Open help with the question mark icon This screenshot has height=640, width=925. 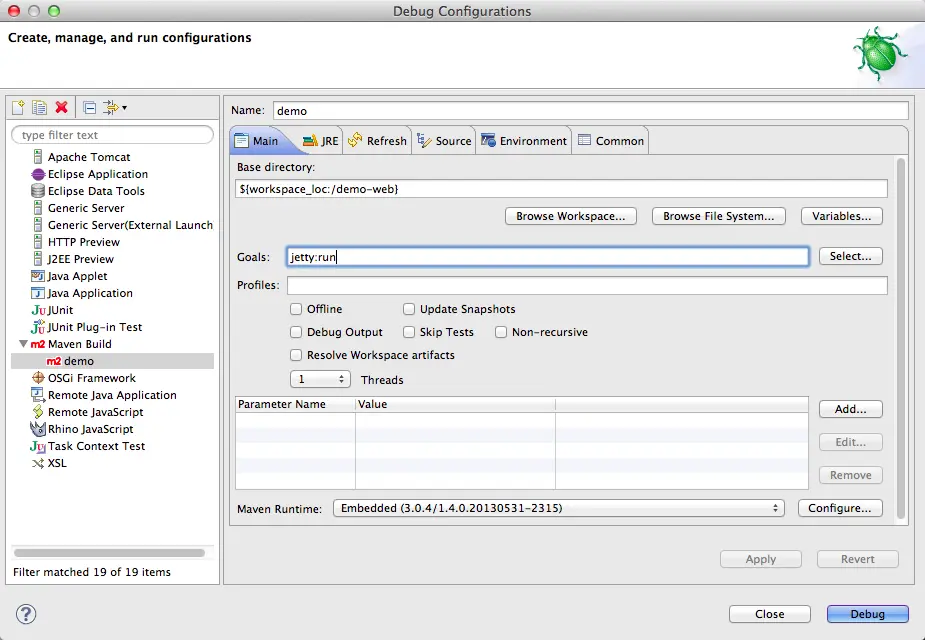coord(26,614)
